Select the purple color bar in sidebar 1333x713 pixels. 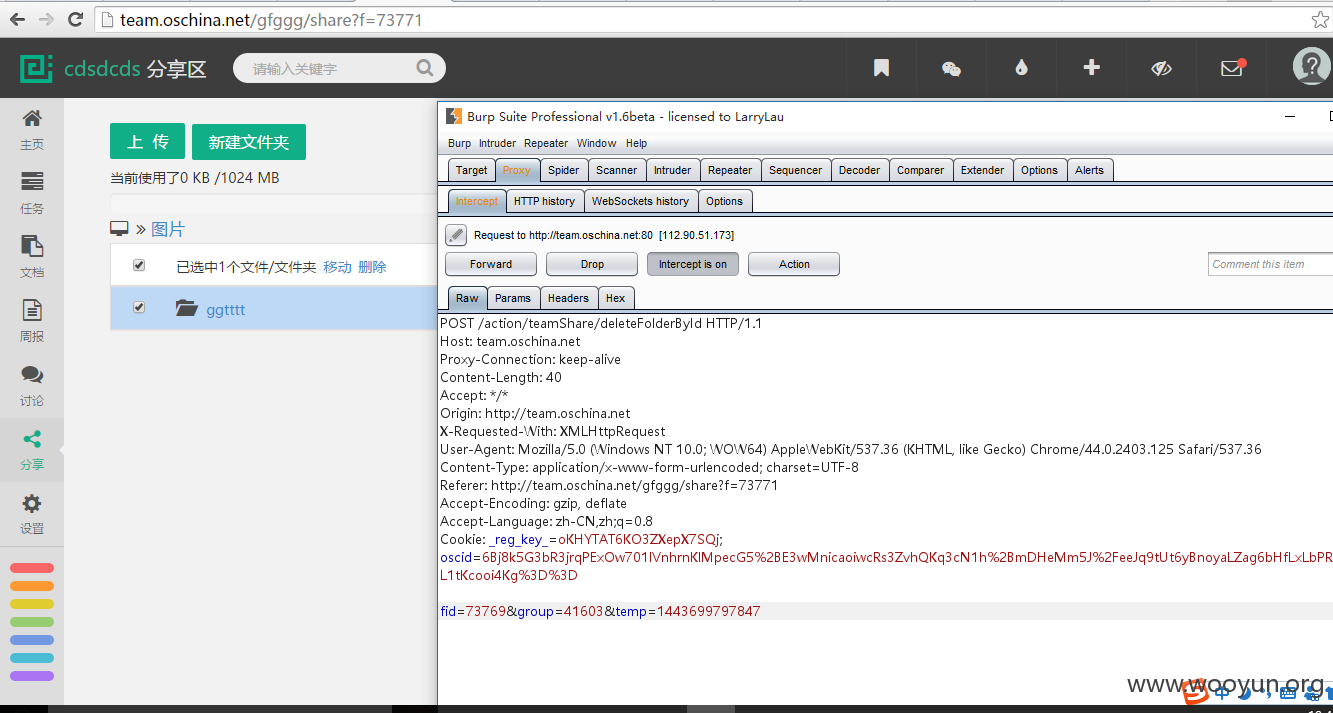coord(32,676)
